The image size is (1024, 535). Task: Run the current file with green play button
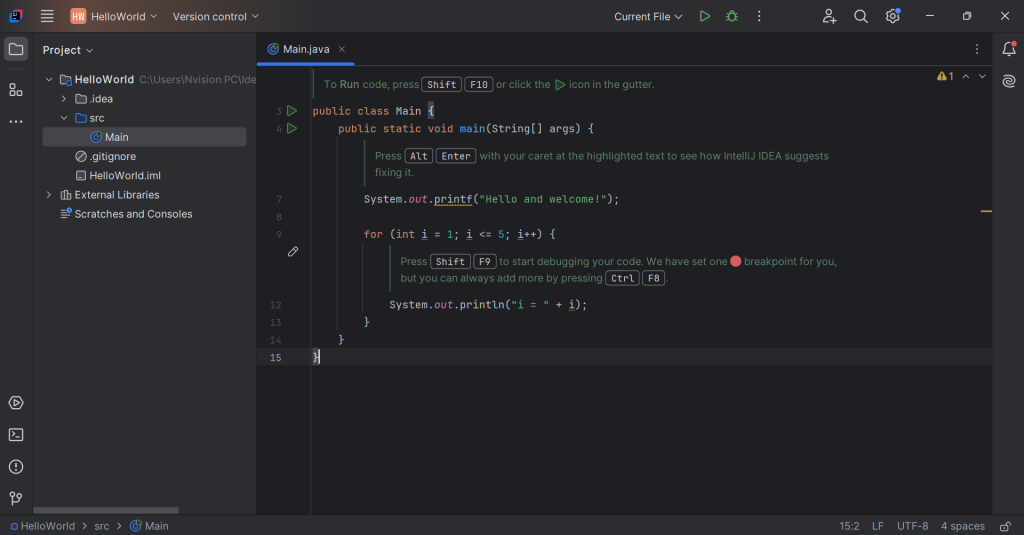click(705, 16)
